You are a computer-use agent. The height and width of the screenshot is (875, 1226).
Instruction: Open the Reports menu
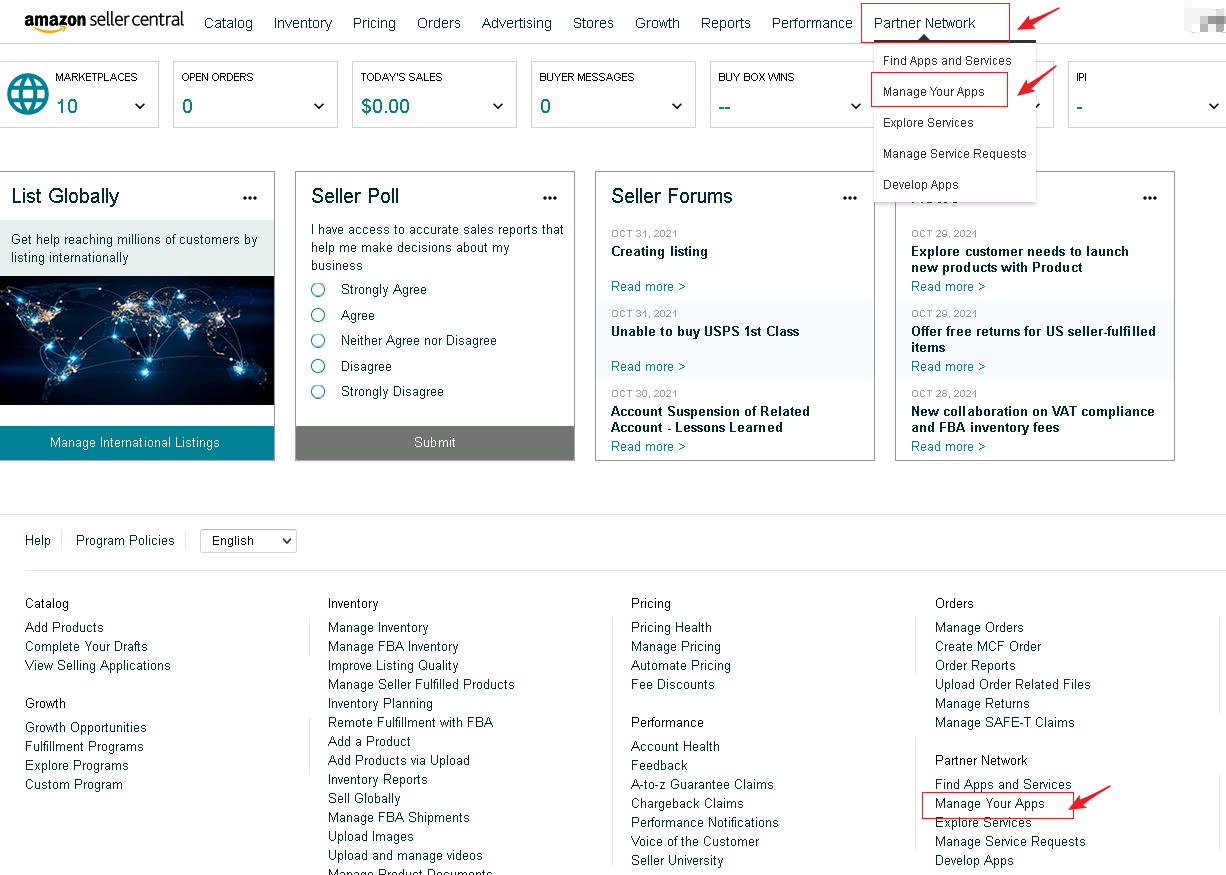pos(726,23)
